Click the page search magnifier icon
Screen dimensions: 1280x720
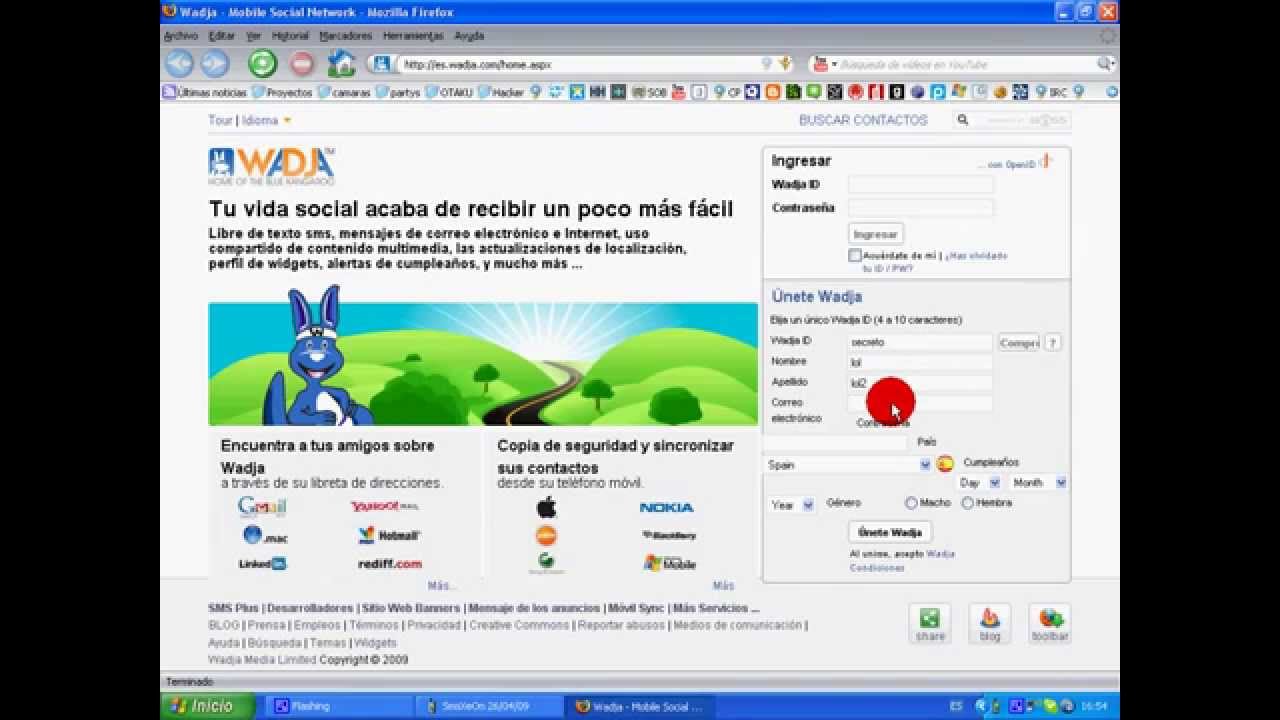point(962,120)
